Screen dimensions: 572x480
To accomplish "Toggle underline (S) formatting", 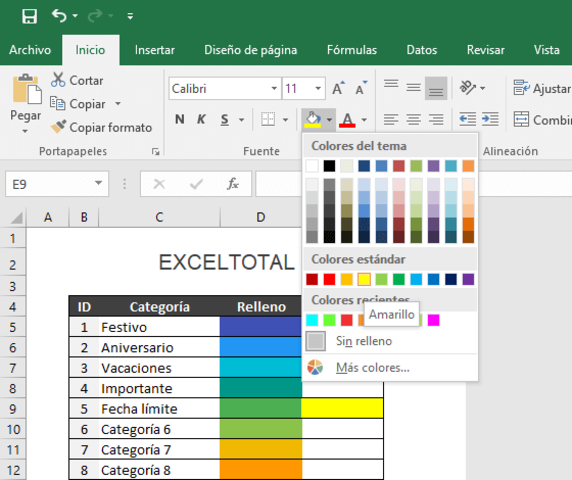I will click(225, 119).
